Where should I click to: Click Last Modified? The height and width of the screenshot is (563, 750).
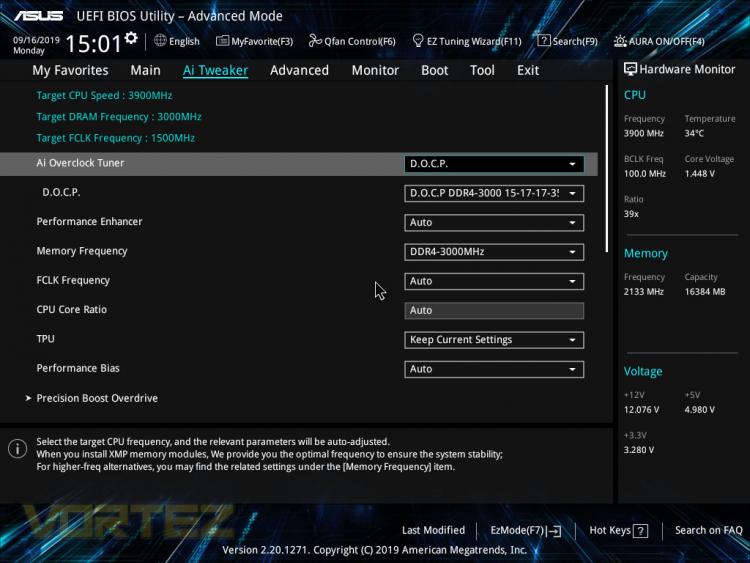(433, 530)
